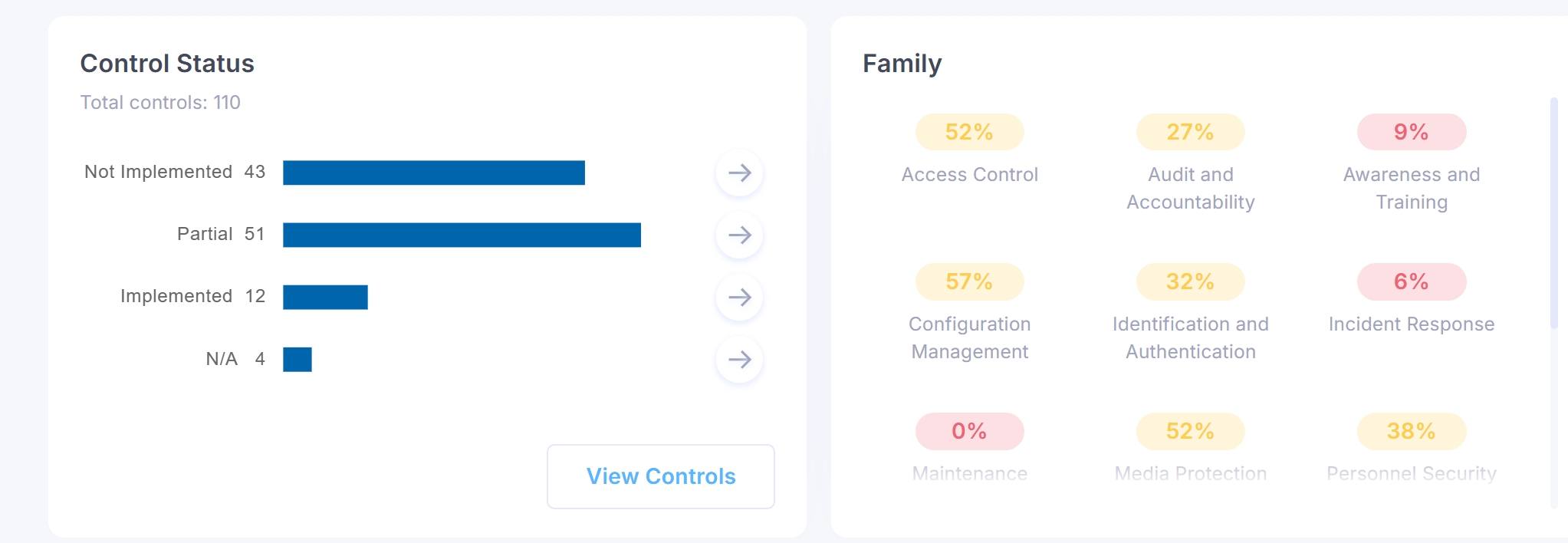Screen dimensions: 1568x543
Task: Click the N/A status bar
Action: pos(297,359)
